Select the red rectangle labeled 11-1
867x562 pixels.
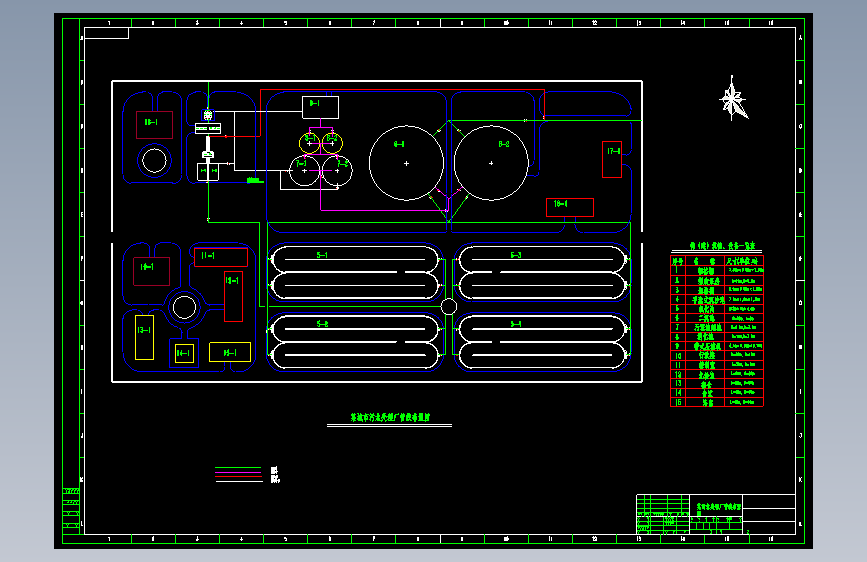point(221,257)
